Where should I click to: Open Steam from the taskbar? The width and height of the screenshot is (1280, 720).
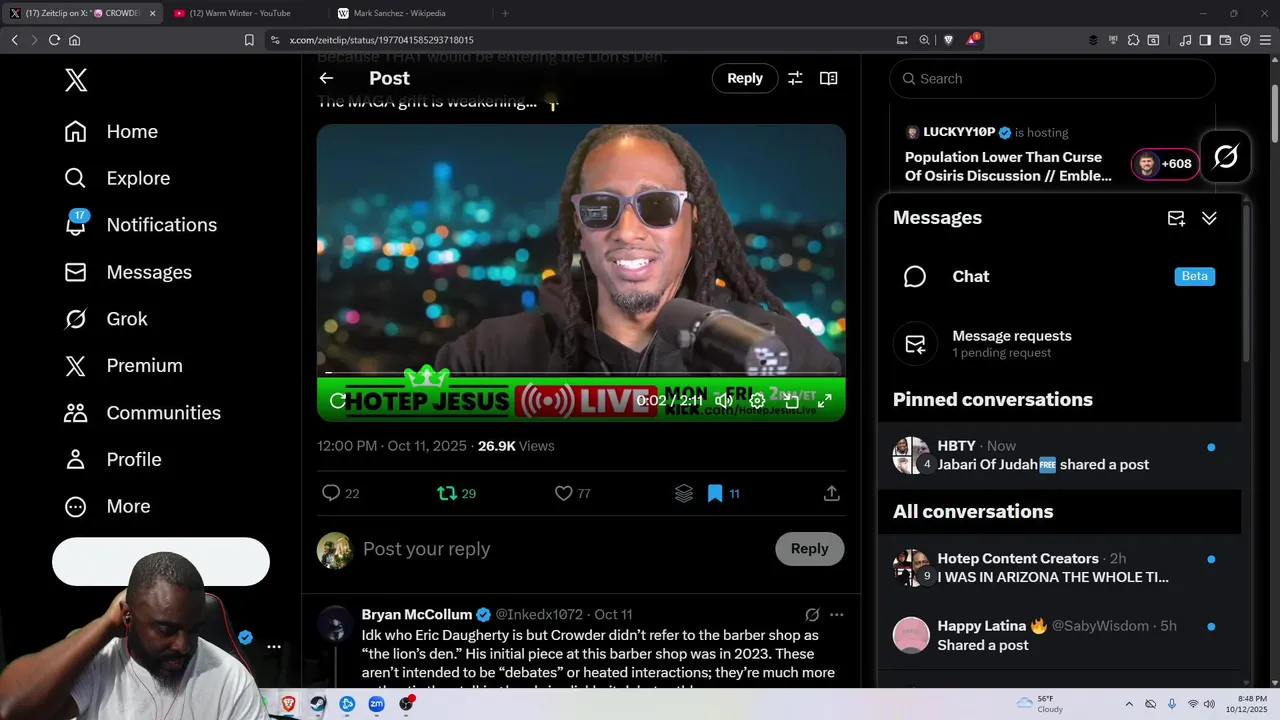click(x=318, y=704)
